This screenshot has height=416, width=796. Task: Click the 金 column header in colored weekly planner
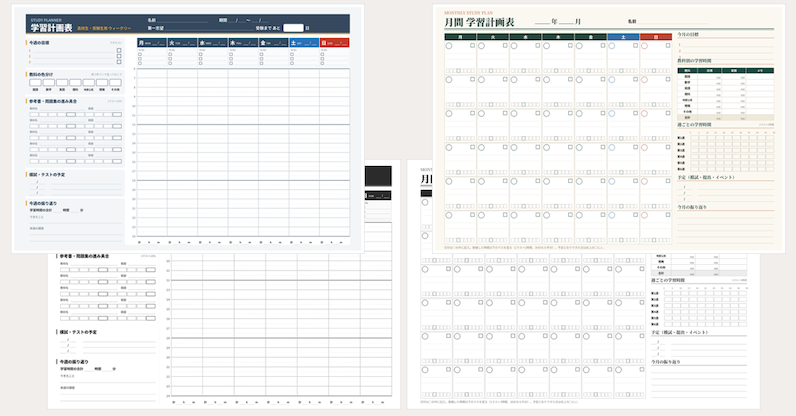(274, 43)
